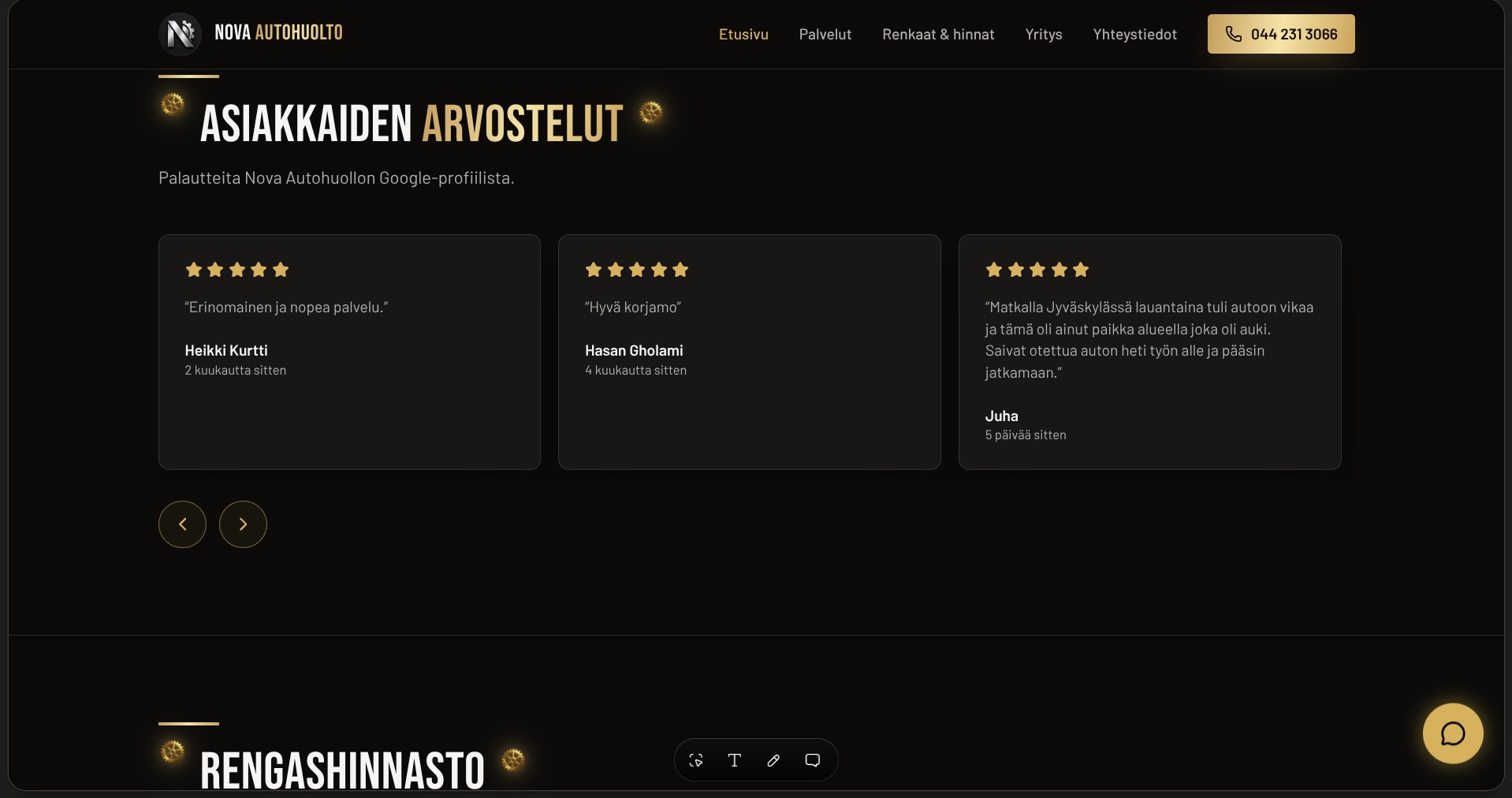Open the floating chat bubble button

[x=1453, y=733]
